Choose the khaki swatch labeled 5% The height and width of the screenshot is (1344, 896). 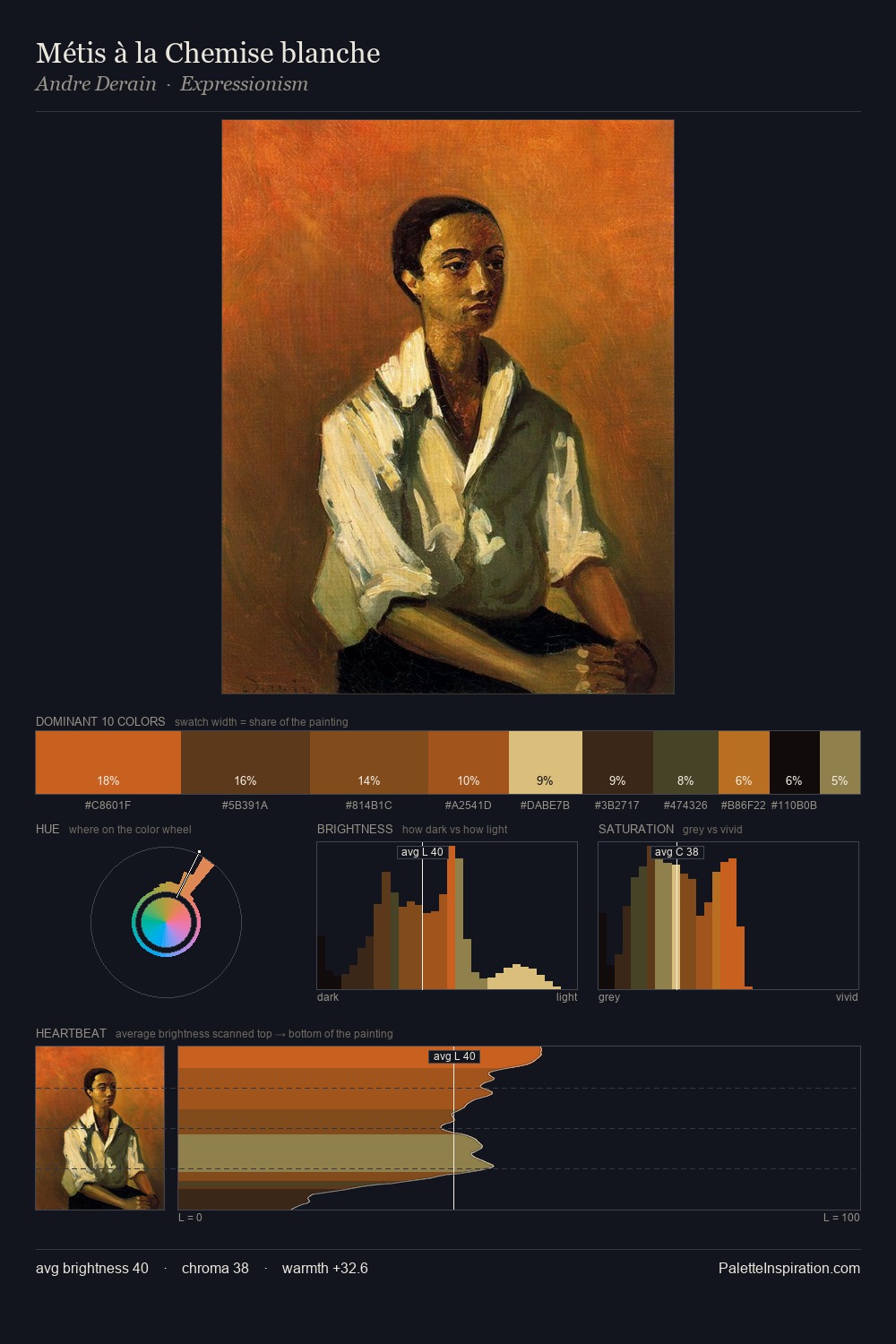click(840, 762)
